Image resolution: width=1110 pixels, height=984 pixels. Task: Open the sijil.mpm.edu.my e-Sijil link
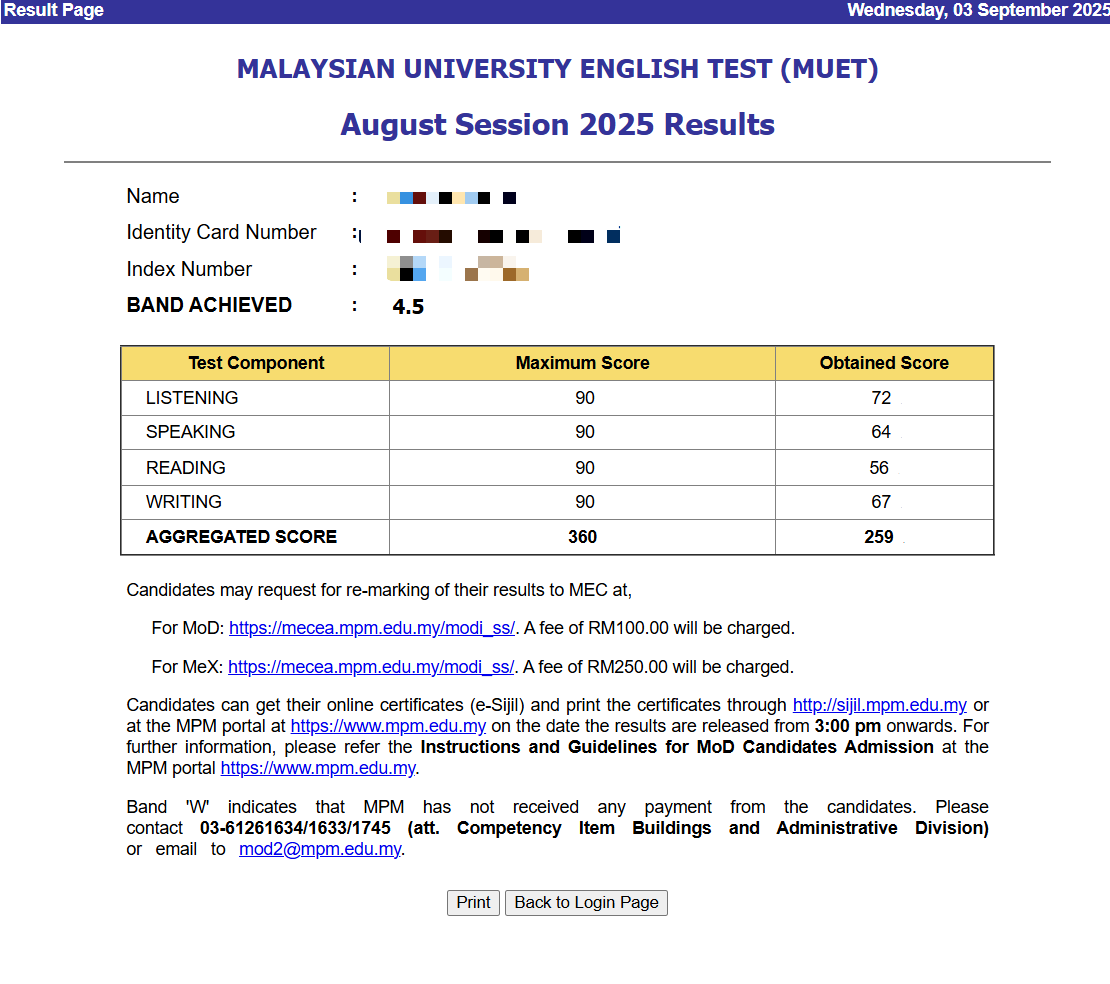tap(879, 705)
